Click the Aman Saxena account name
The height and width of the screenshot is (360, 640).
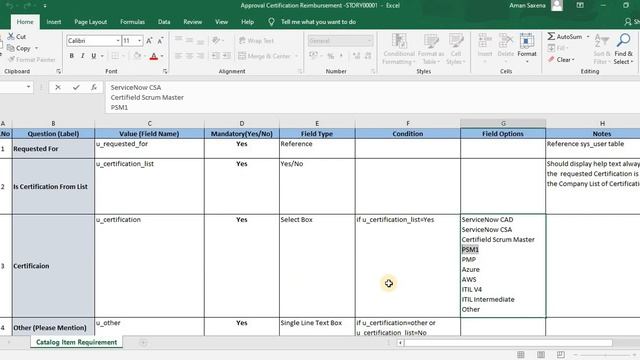point(527,5)
